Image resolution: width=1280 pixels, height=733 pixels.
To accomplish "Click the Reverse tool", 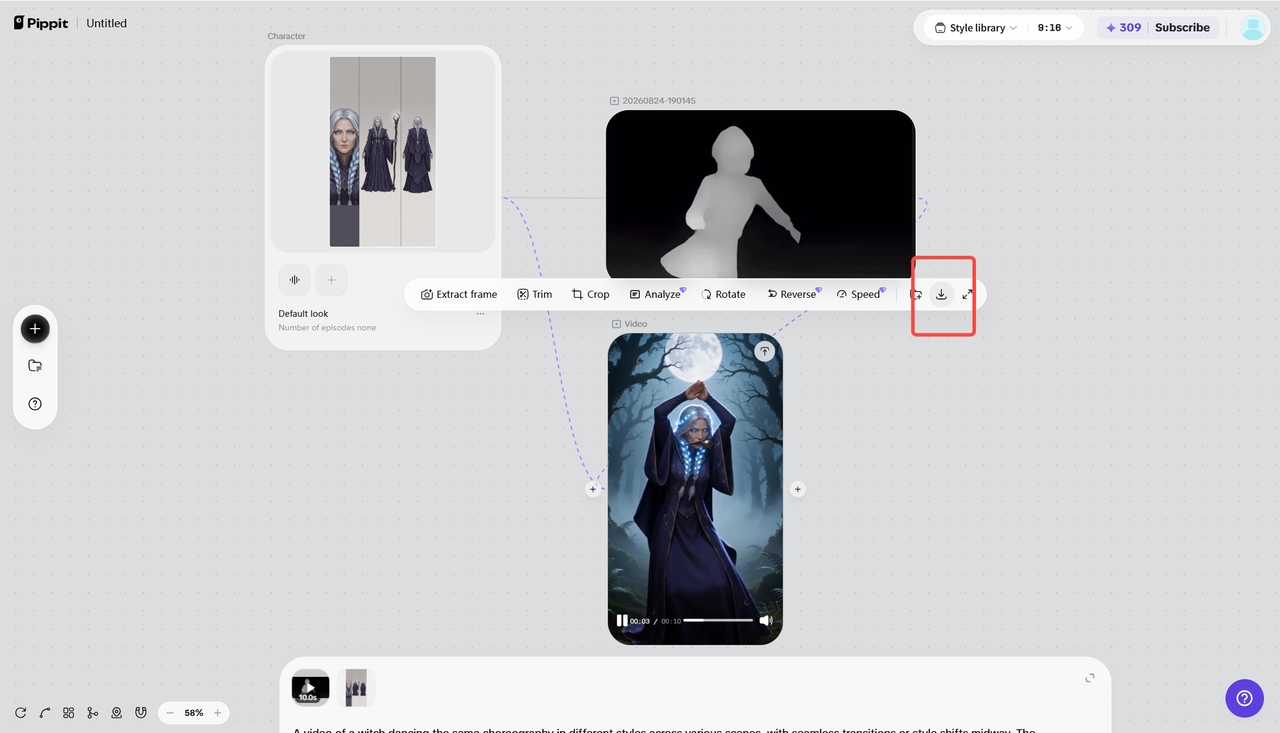I will pos(792,294).
